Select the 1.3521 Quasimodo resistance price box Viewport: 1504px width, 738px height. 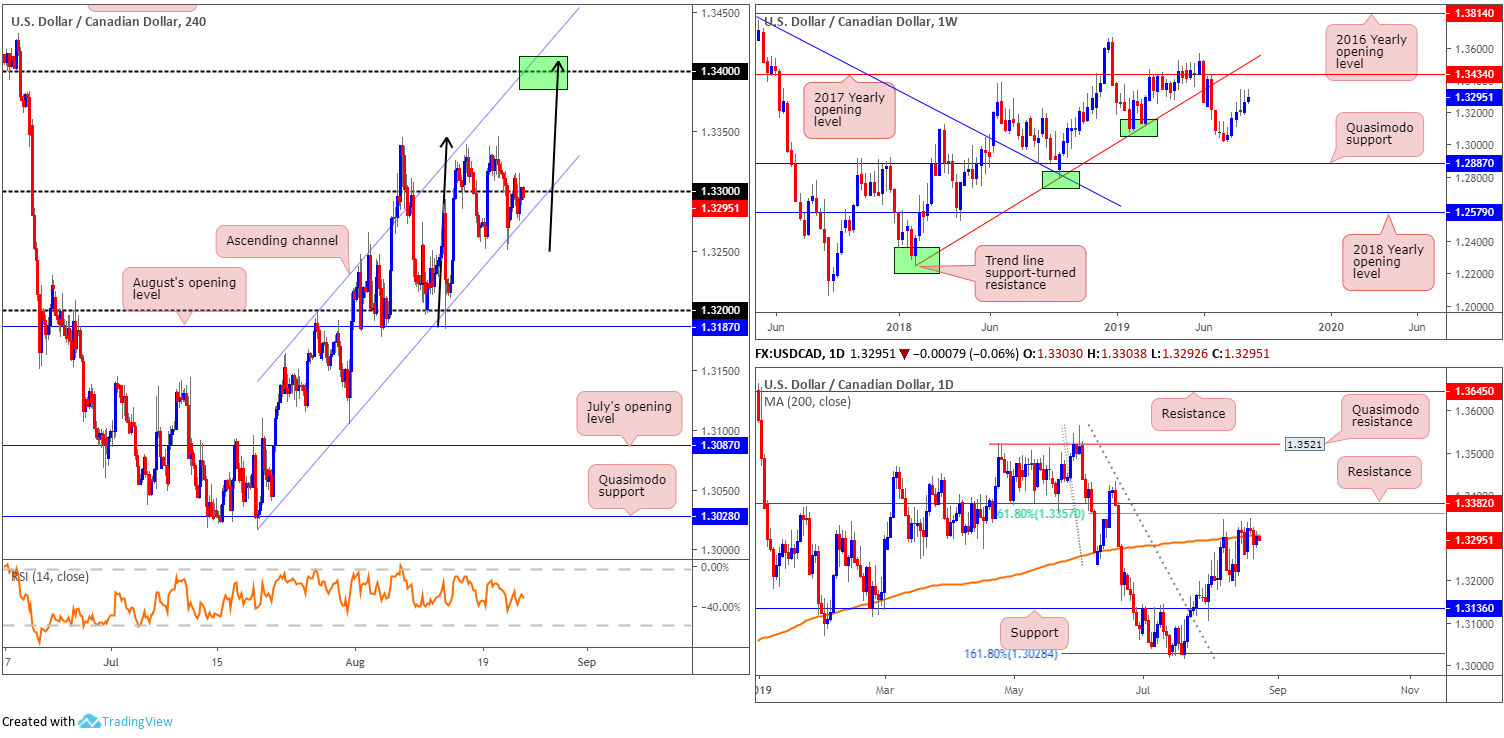1302,444
